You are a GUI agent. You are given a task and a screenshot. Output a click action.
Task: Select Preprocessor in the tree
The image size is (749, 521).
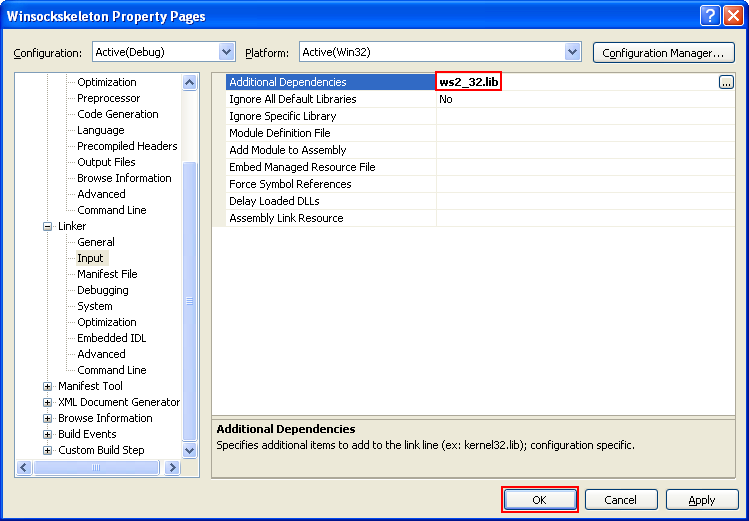(109, 98)
